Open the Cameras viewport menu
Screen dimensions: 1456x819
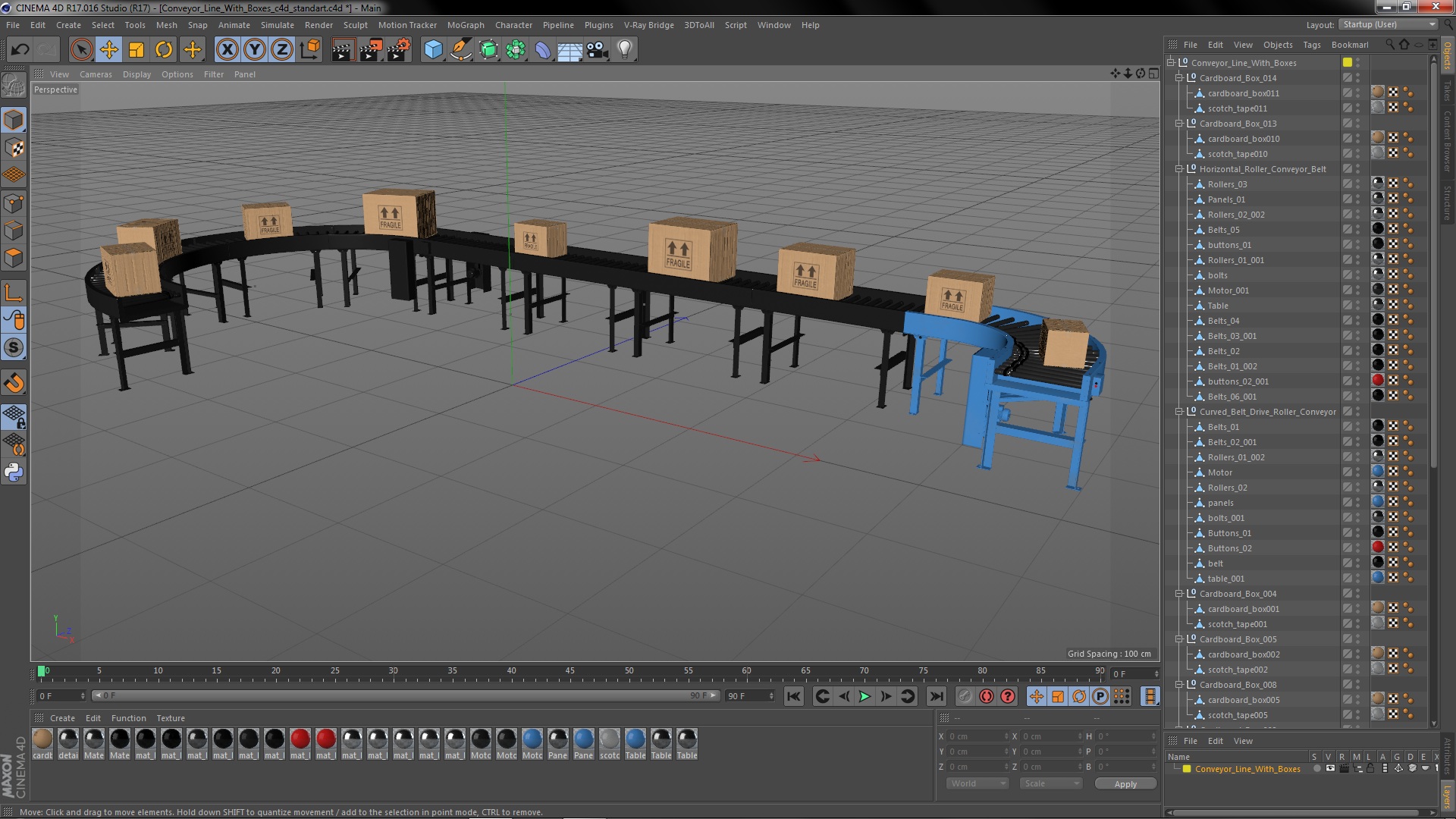click(96, 74)
